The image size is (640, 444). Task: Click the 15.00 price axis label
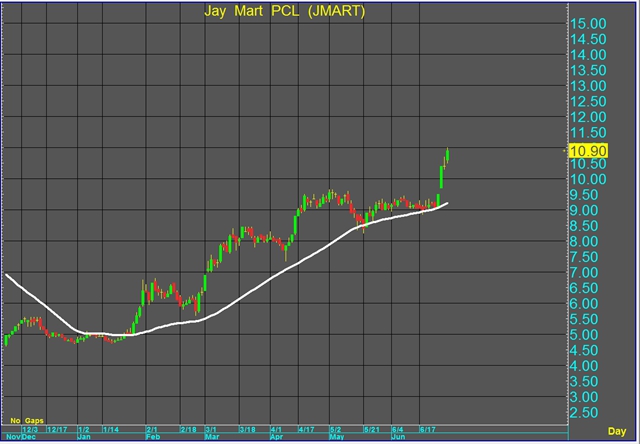click(588, 24)
